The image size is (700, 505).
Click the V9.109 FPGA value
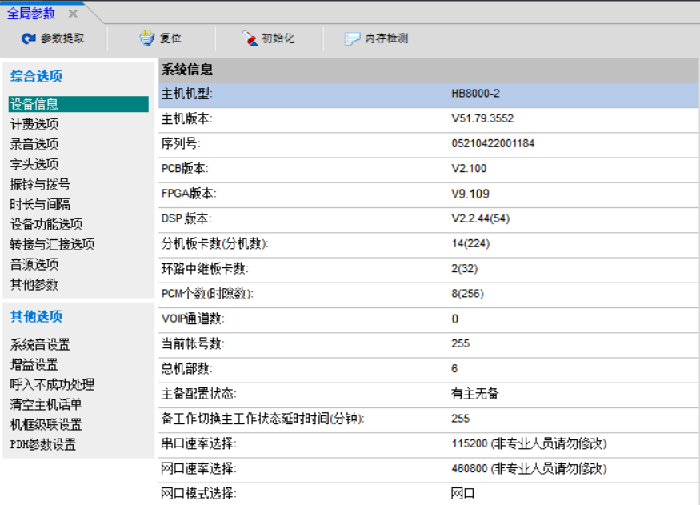[x=471, y=194]
